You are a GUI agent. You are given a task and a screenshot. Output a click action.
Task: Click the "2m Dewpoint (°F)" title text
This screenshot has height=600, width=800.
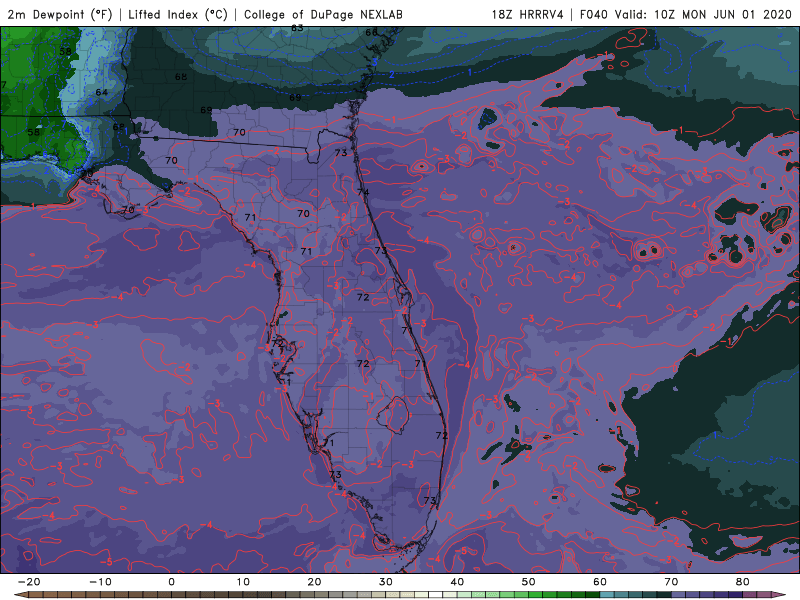pyautogui.click(x=60, y=14)
